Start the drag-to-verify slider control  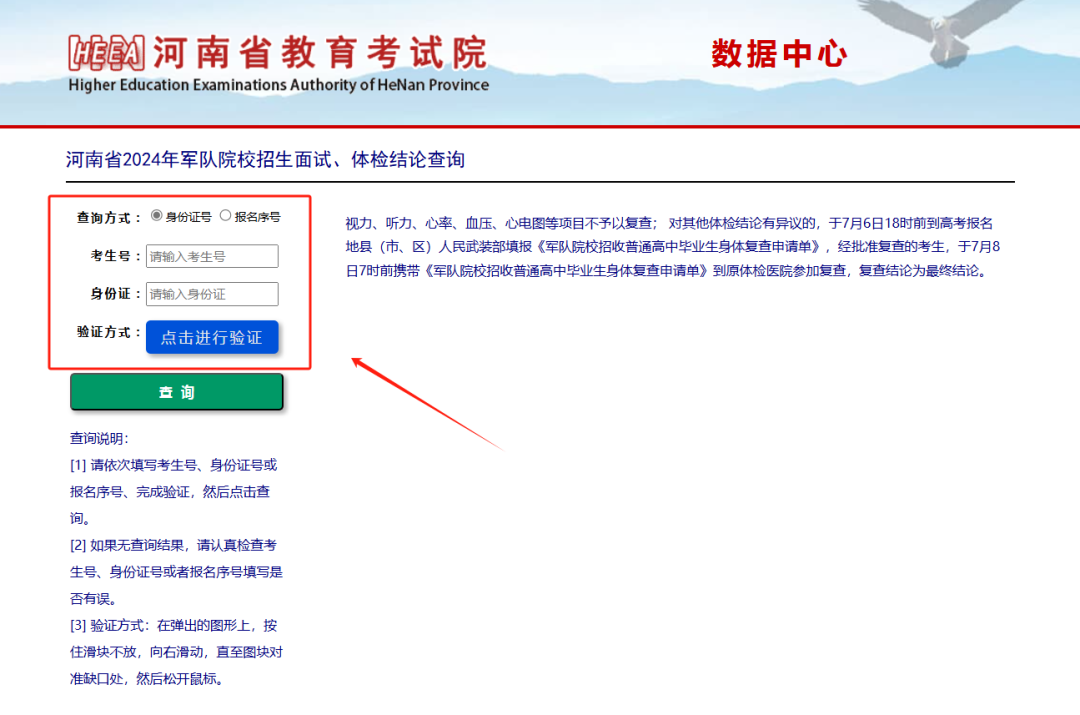212,337
